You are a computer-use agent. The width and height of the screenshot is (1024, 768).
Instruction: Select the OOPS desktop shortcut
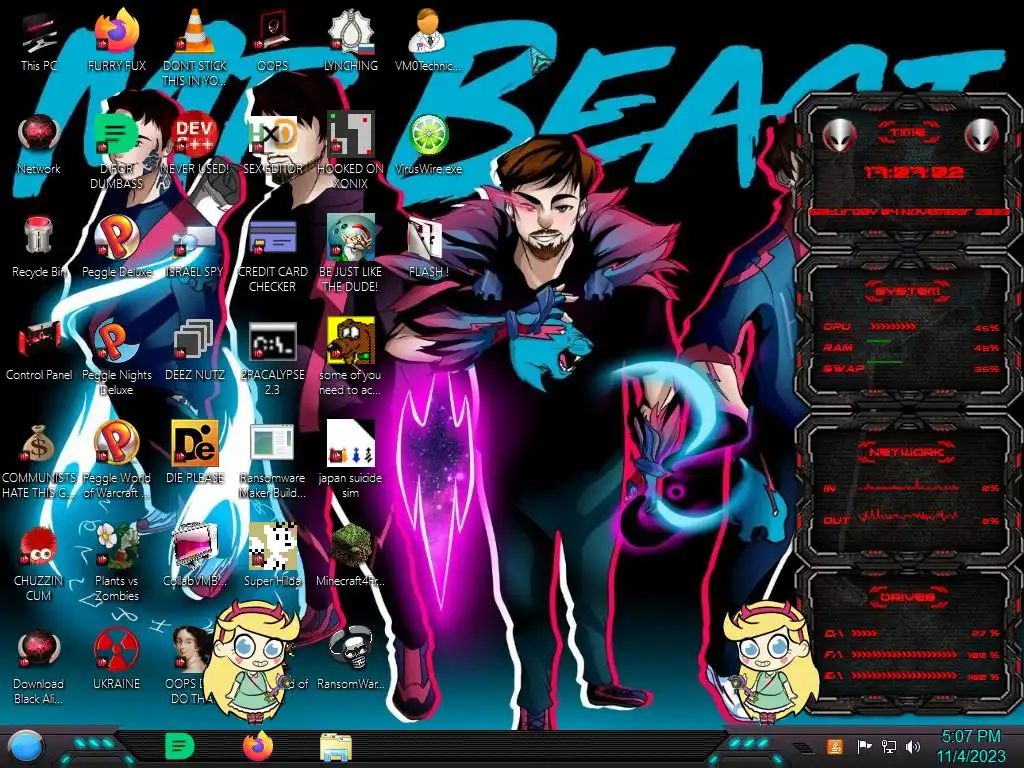pyautogui.click(x=272, y=40)
